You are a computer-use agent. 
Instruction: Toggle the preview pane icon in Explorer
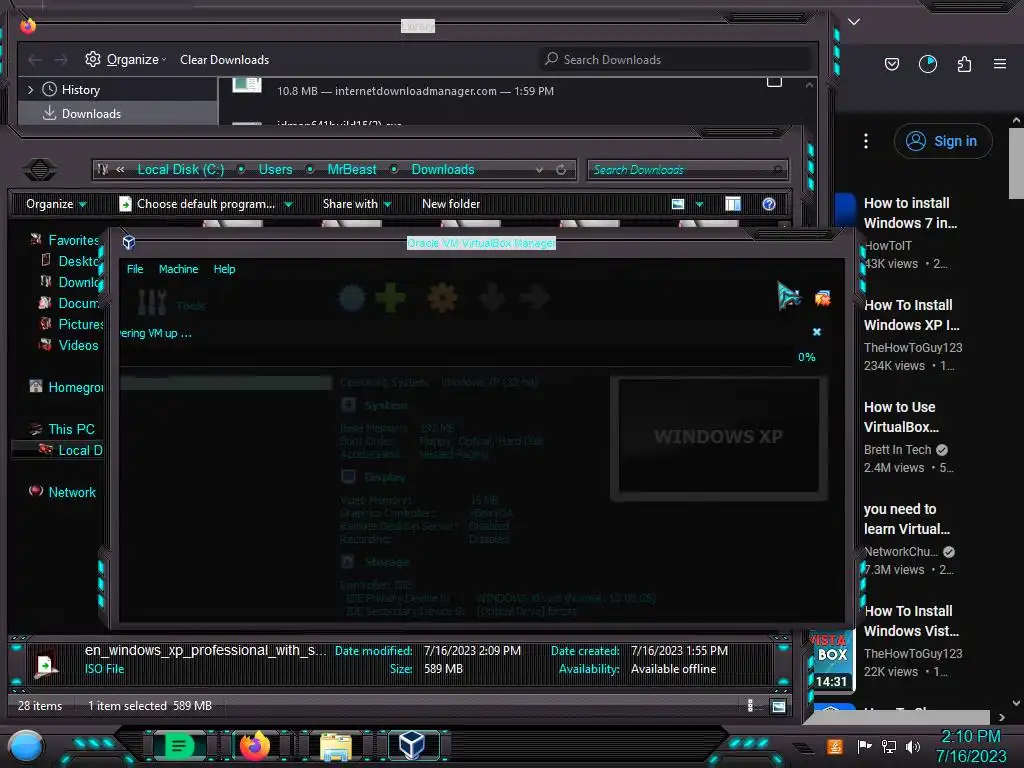click(x=733, y=204)
